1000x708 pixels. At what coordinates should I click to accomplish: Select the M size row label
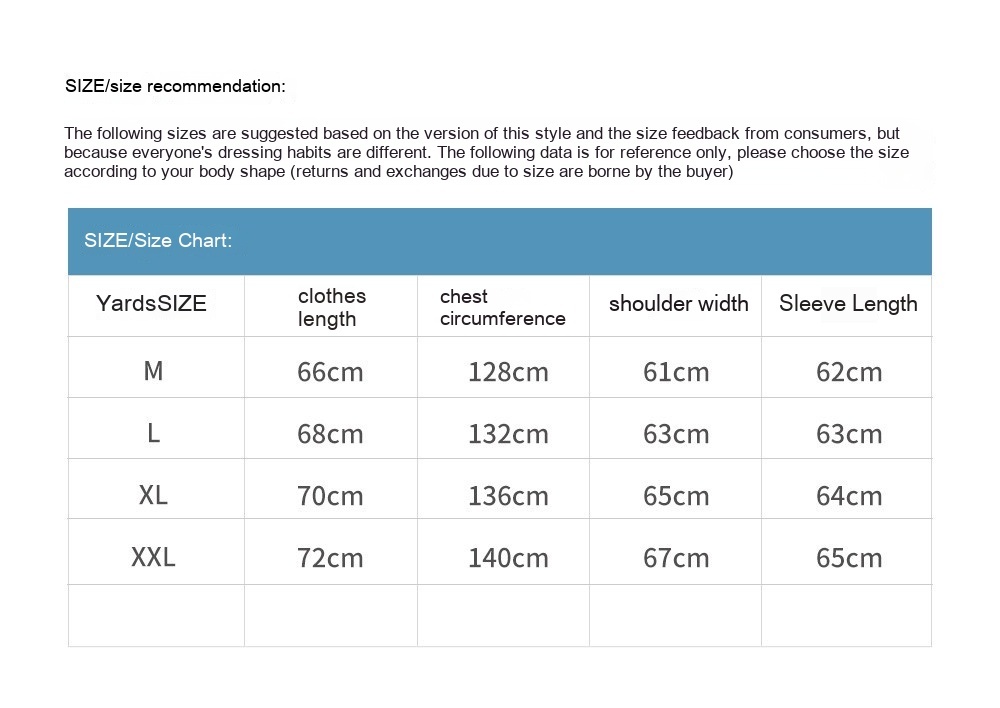pos(153,371)
